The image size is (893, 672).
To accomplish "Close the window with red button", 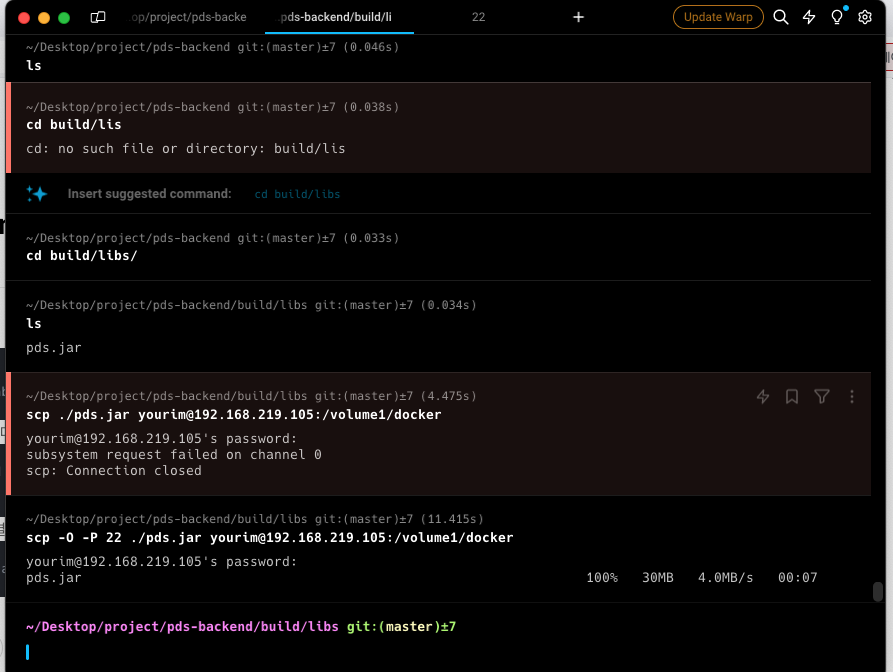I will pos(24,18).
